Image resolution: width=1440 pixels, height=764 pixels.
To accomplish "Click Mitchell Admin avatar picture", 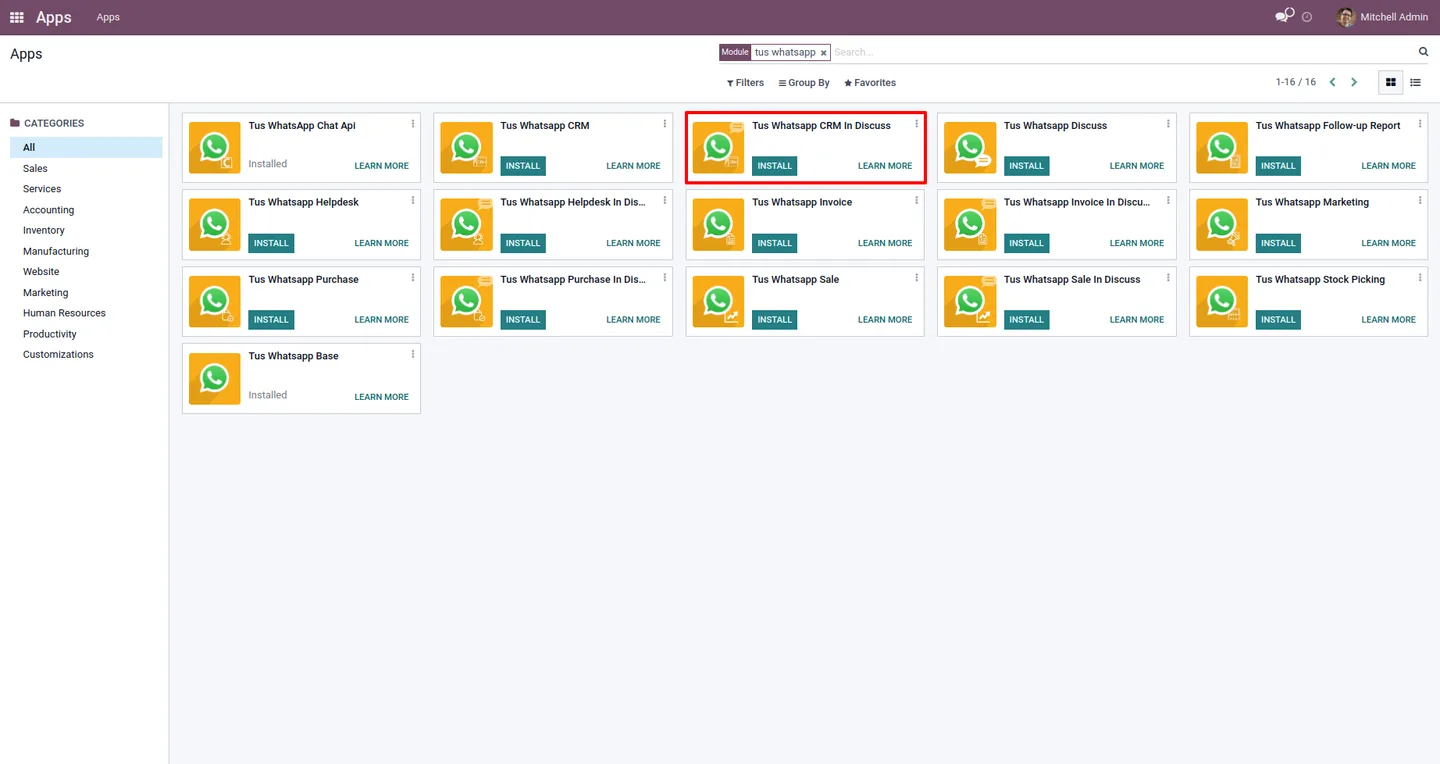I will click(x=1346, y=17).
